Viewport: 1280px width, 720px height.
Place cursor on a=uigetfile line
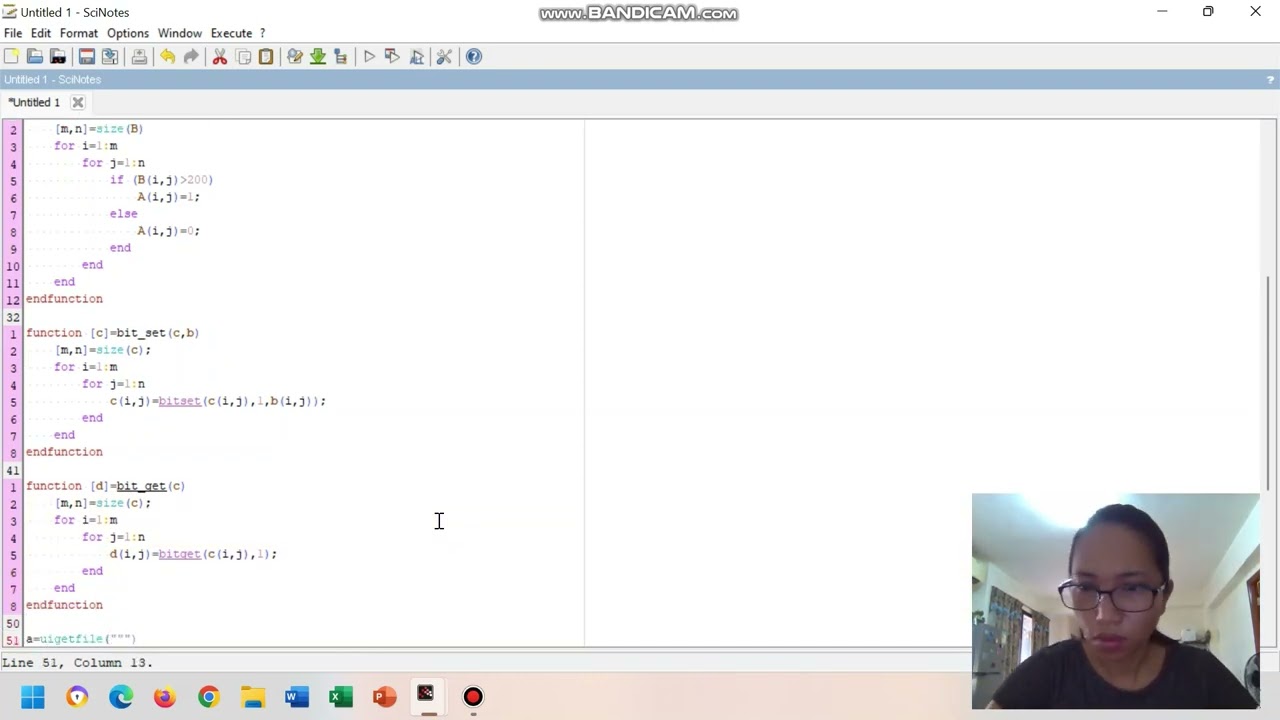(x=81, y=639)
